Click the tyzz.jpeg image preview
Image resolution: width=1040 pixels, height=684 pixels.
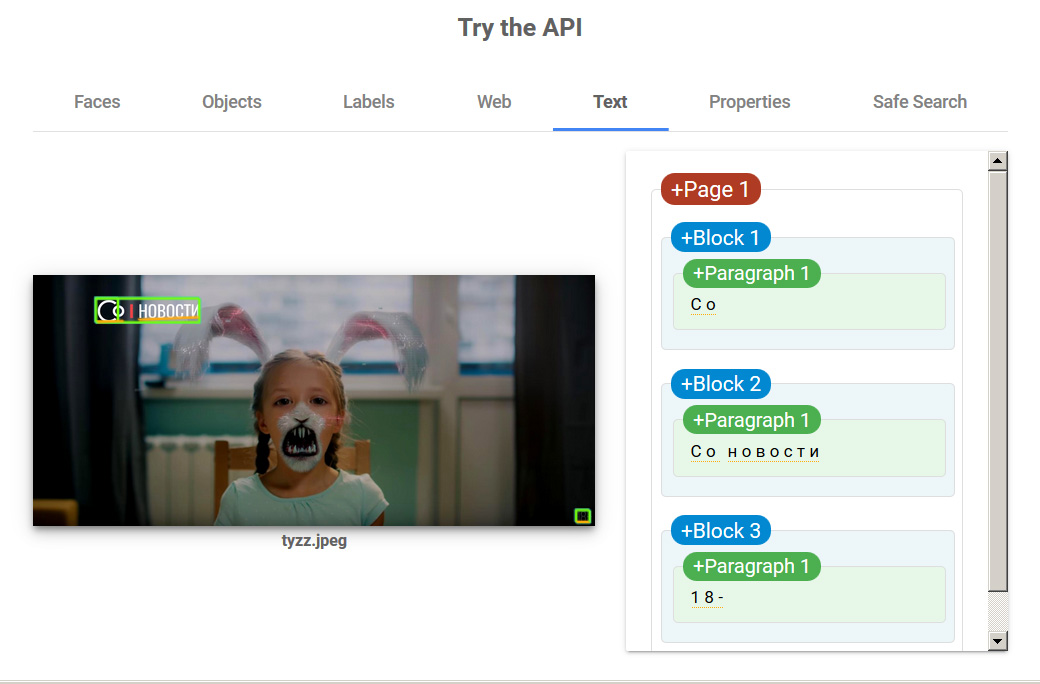click(314, 400)
